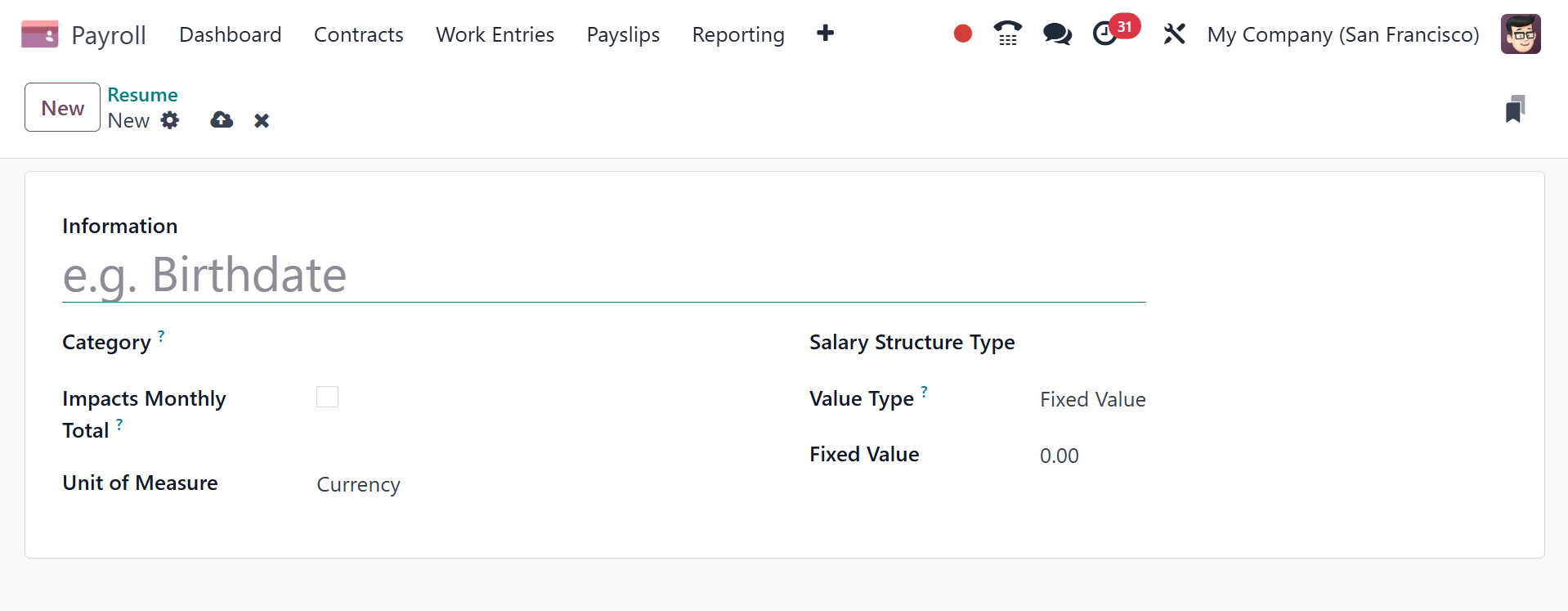Click the bookmark icon at right

coord(1515,109)
